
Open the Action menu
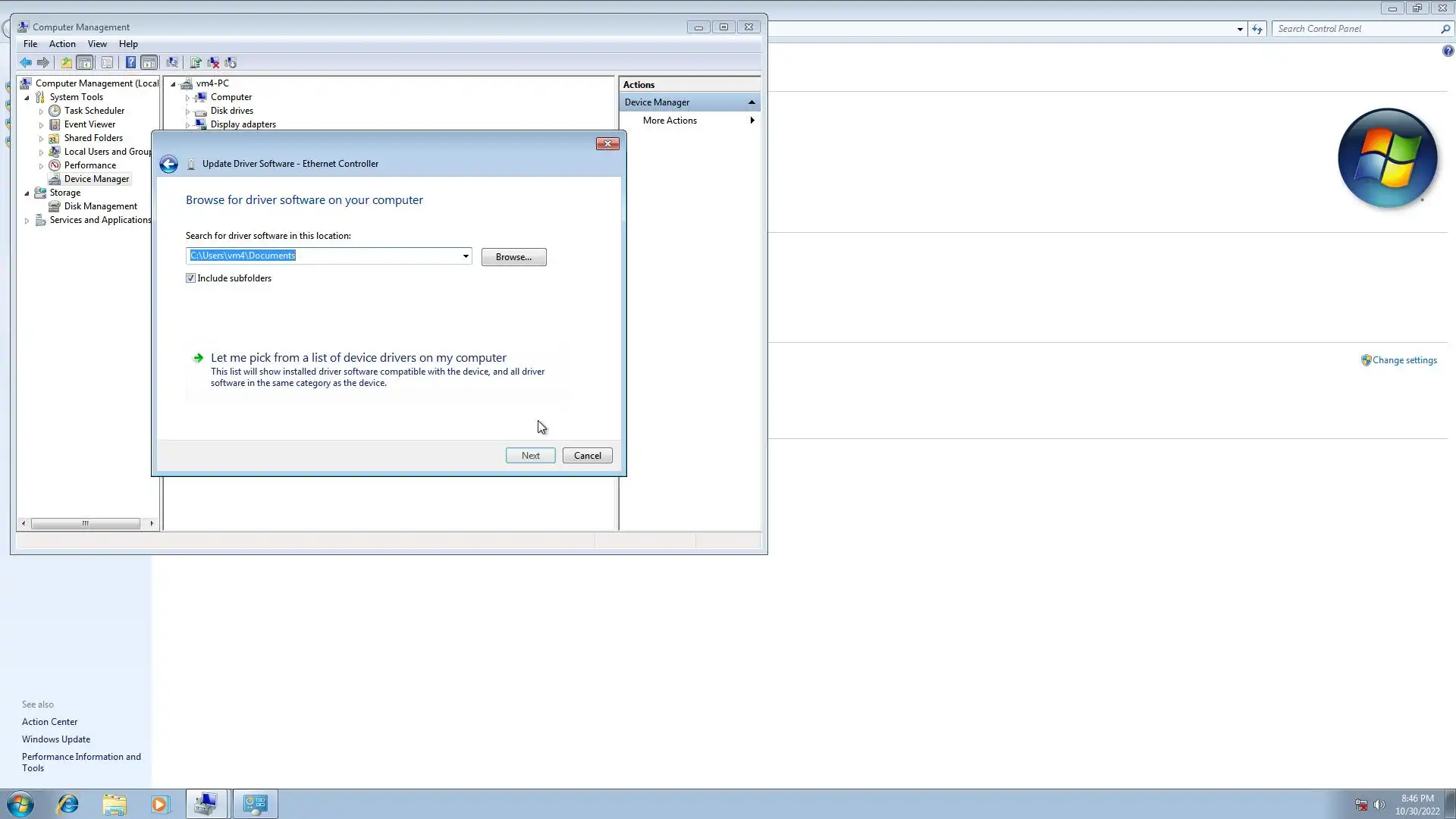click(x=62, y=44)
